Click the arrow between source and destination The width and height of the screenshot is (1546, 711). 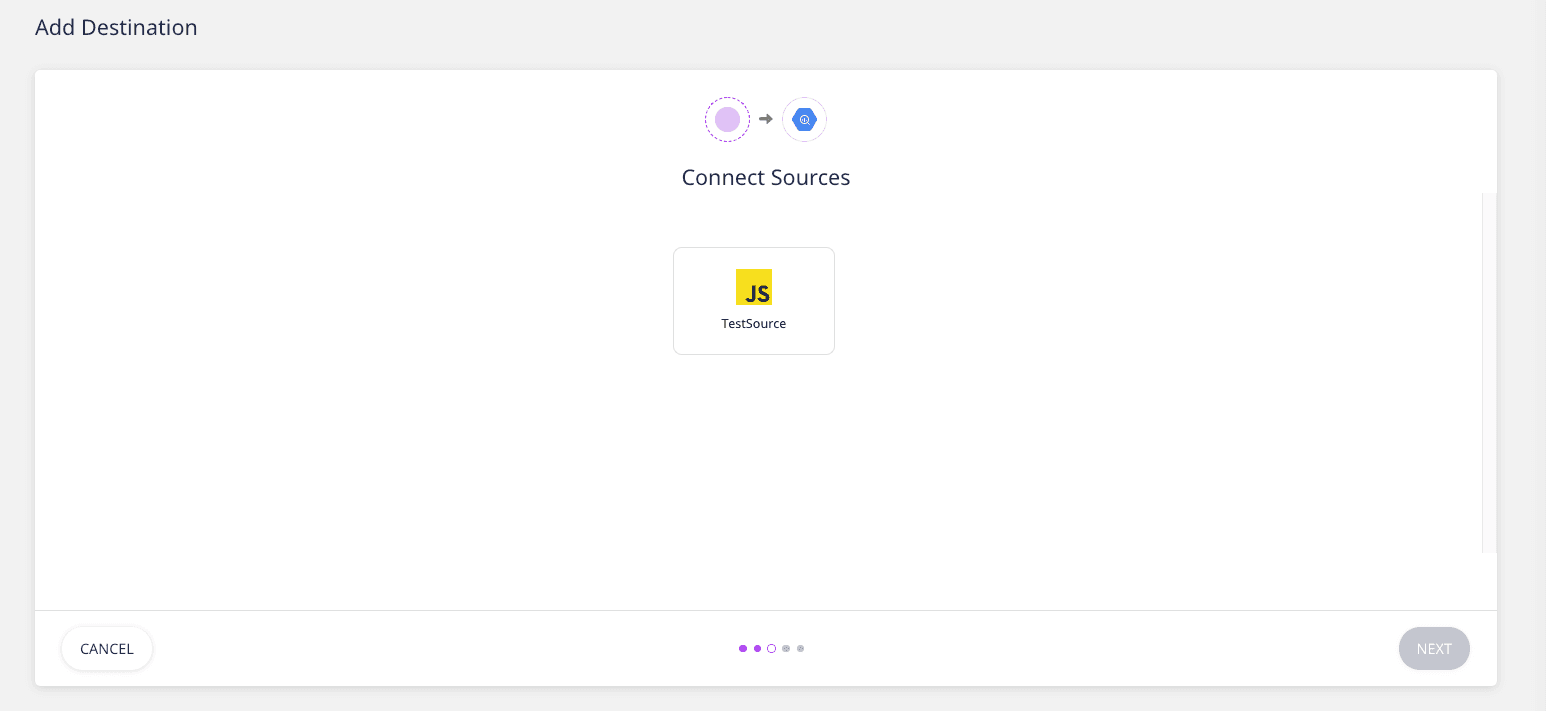pyautogui.click(x=766, y=119)
